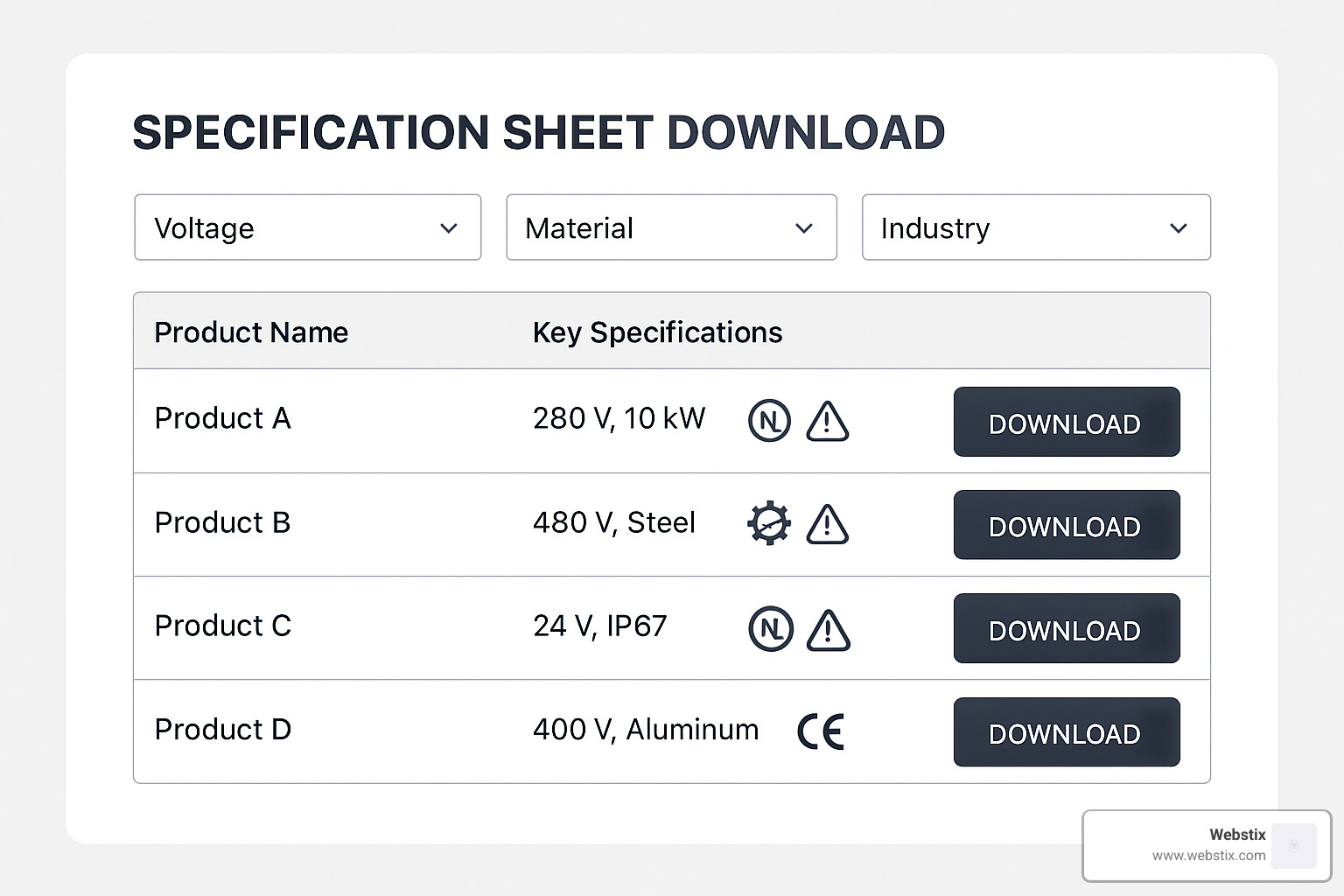The image size is (1344, 896).
Task: Click Download for Product D
Action: click(1066, 732)
